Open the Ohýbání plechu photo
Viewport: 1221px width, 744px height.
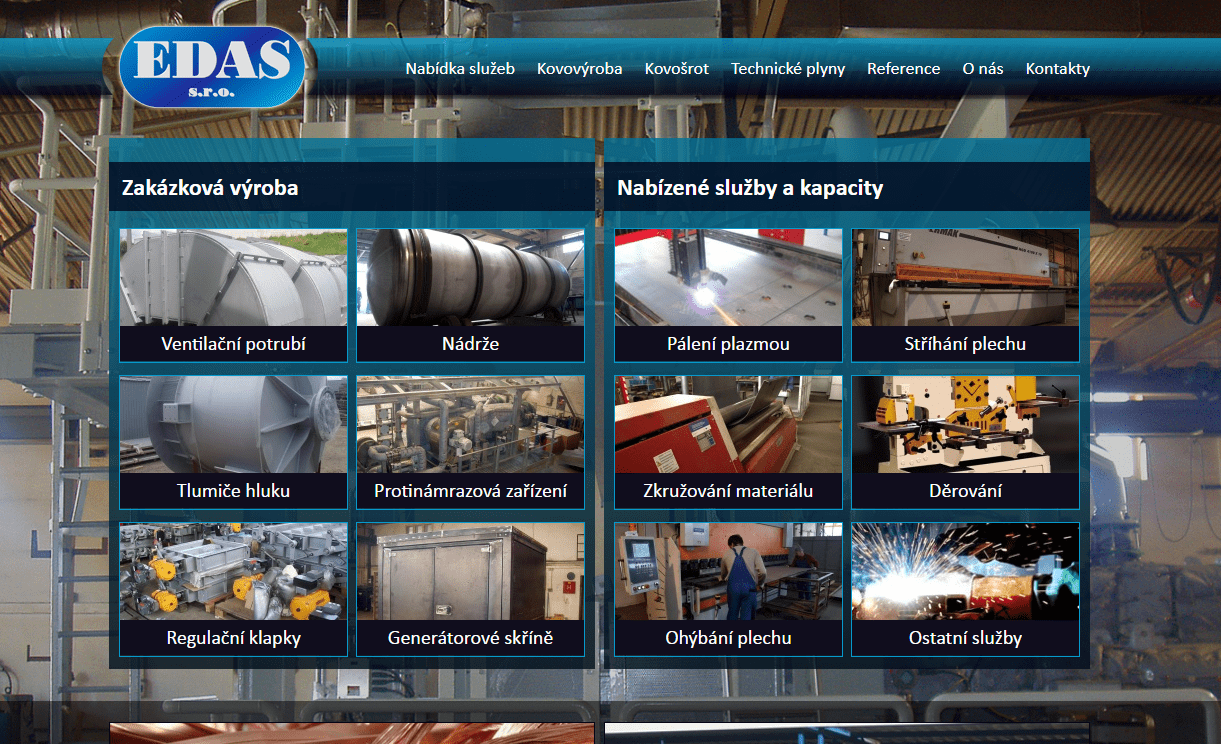pos(728,572)
